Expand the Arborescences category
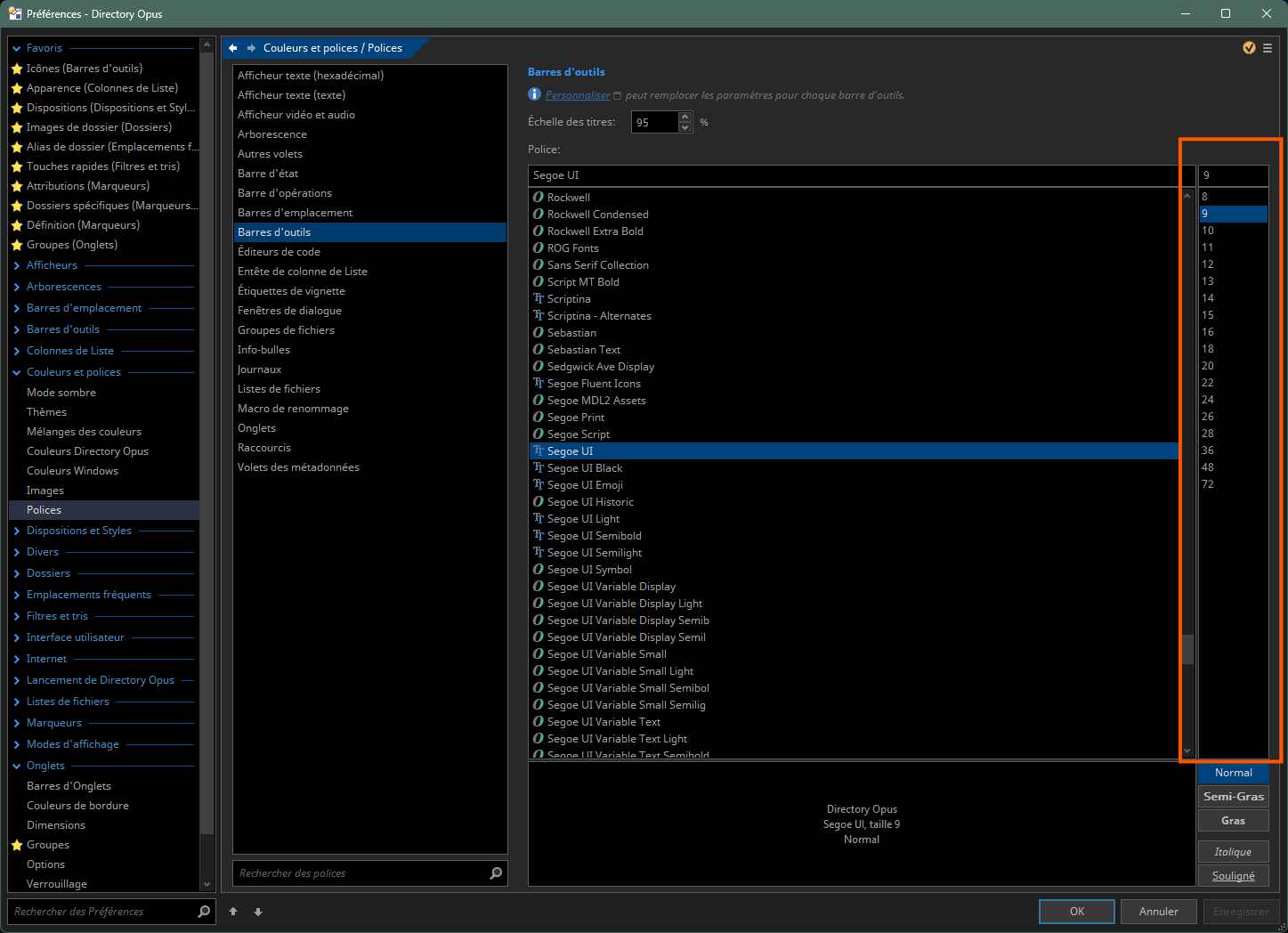The image size is (1288, 933). pos(17,287)
